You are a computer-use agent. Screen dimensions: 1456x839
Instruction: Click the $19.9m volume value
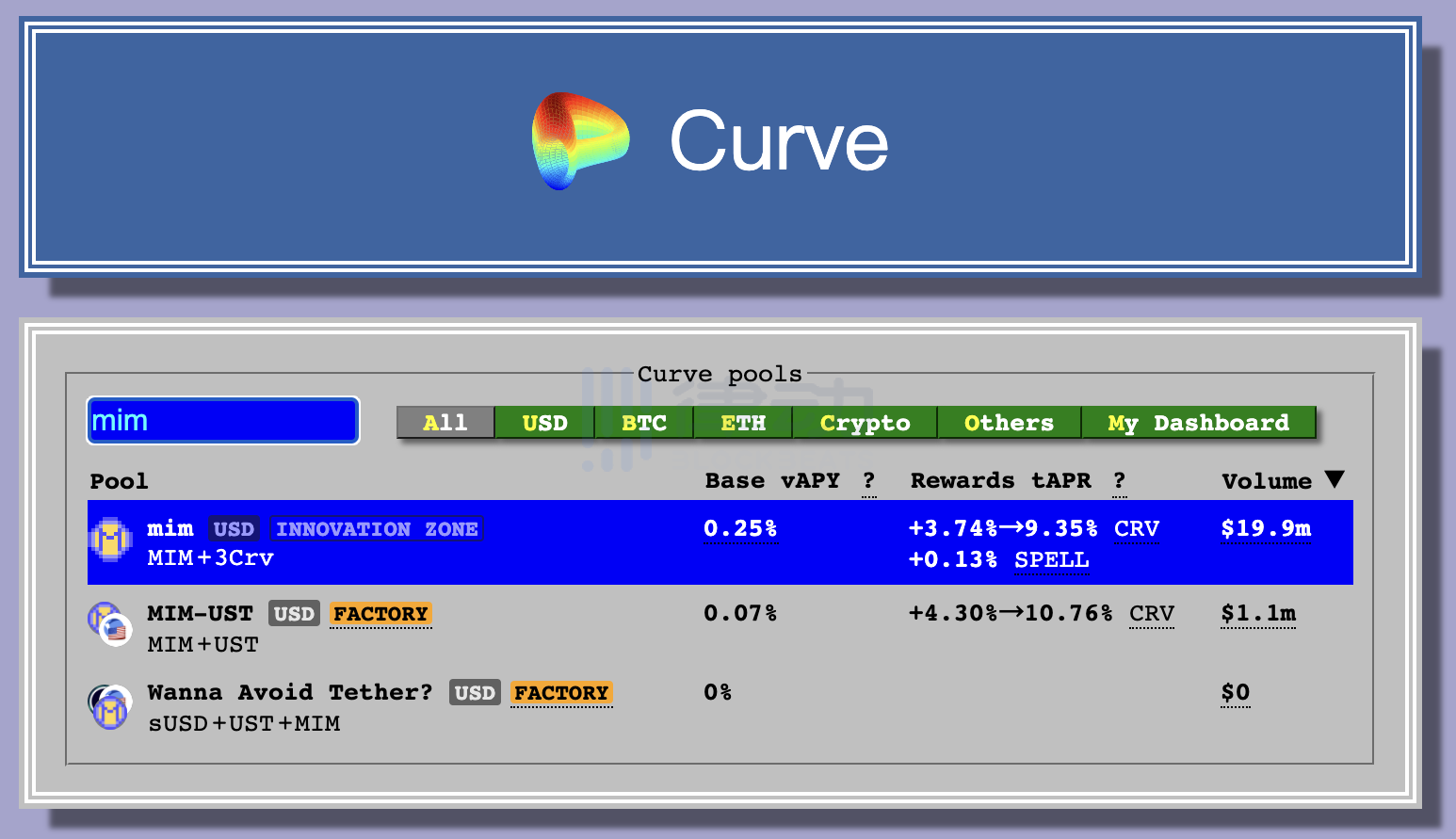tap(1266, 529)
